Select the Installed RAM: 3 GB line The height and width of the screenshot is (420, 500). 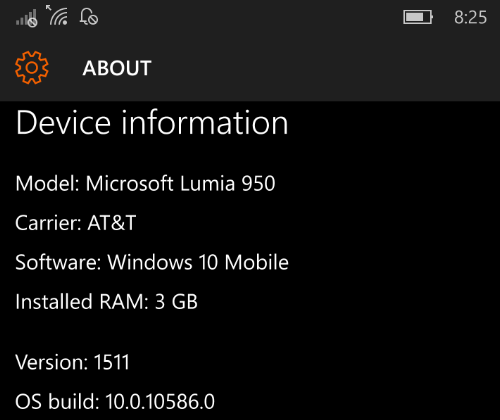click(x=107, y=301)
